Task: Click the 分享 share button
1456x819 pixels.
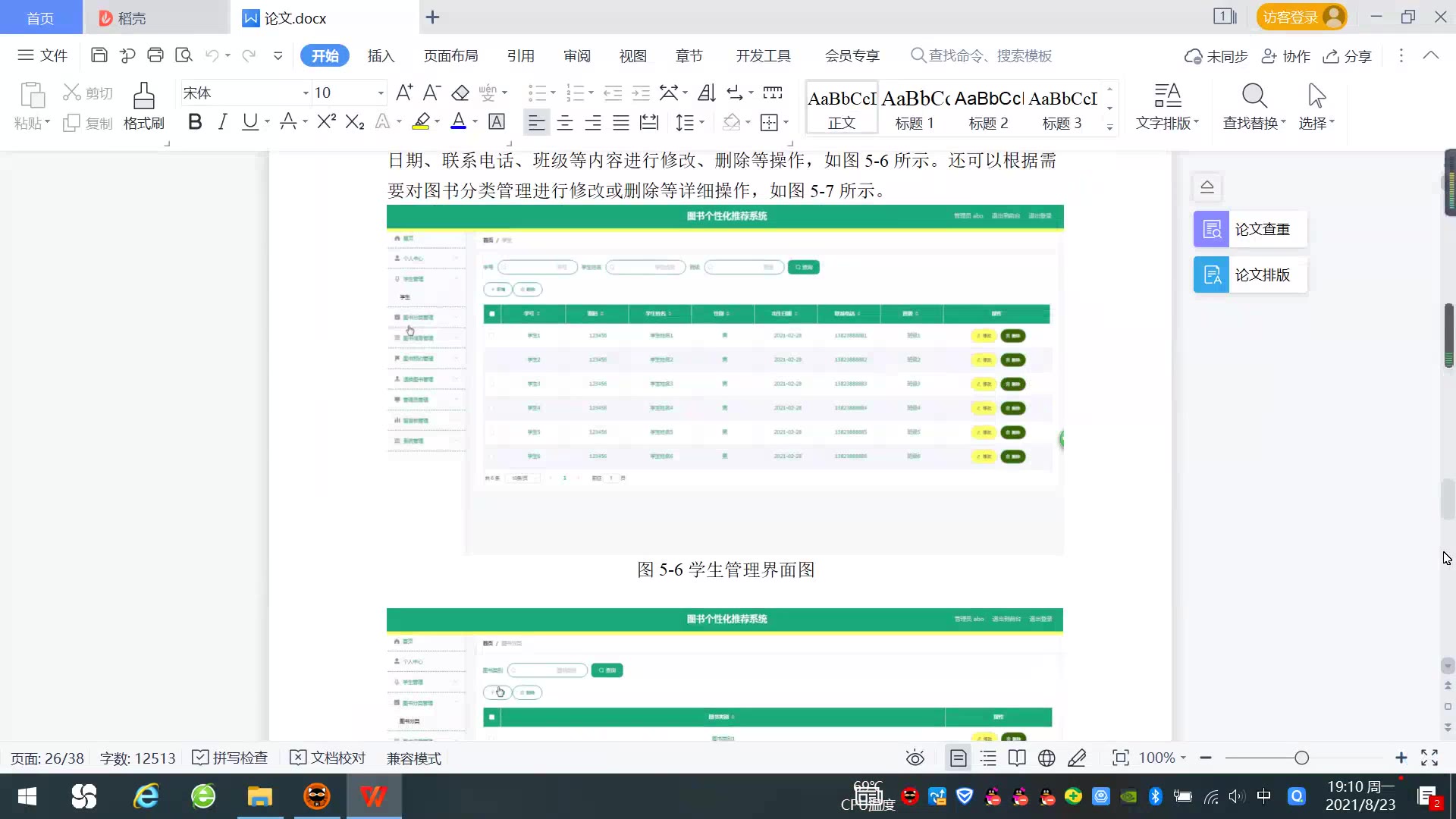Action: click(1348, 56)
